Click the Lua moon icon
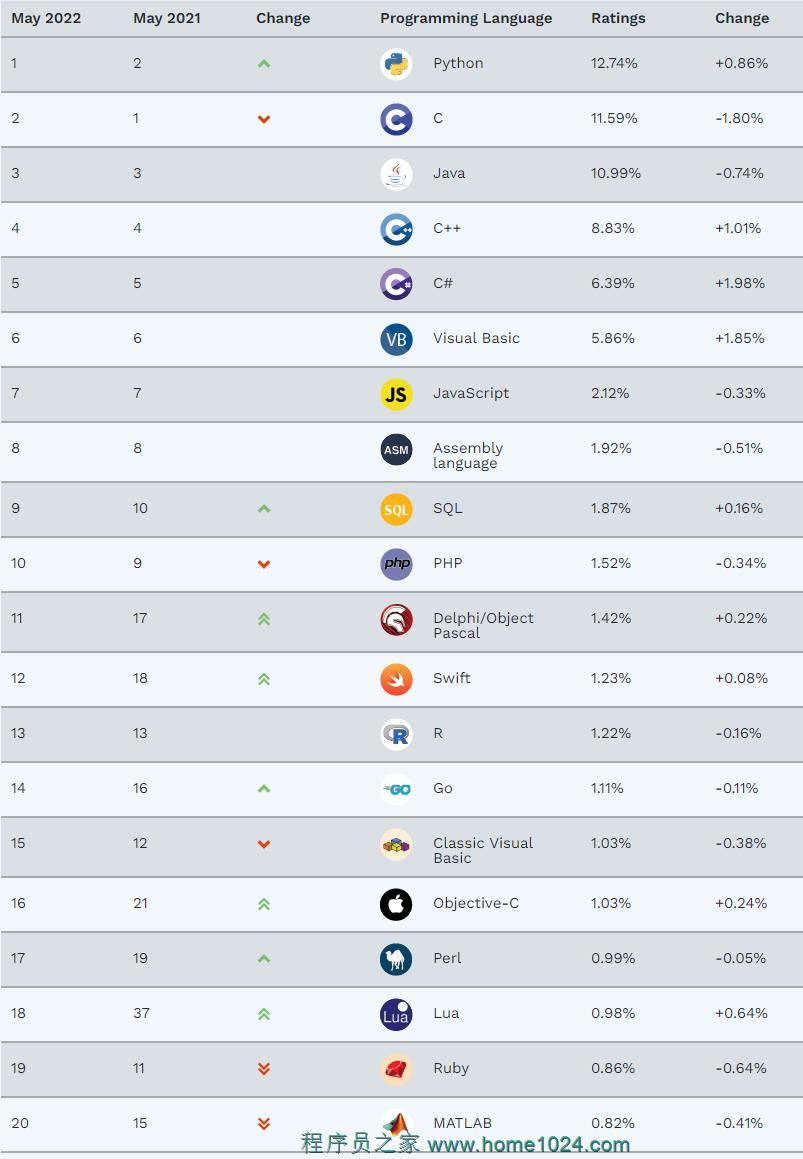 (396, 1014)
